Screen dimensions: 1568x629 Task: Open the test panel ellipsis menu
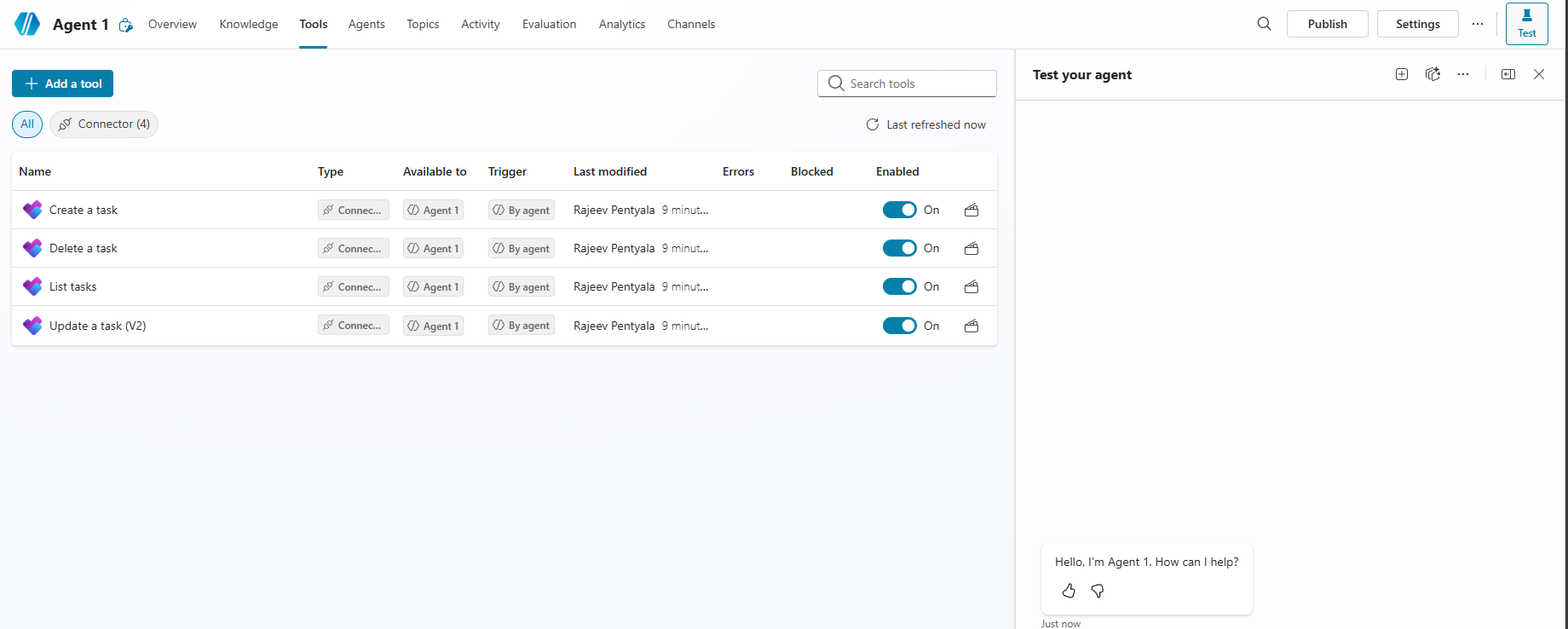1463,74
